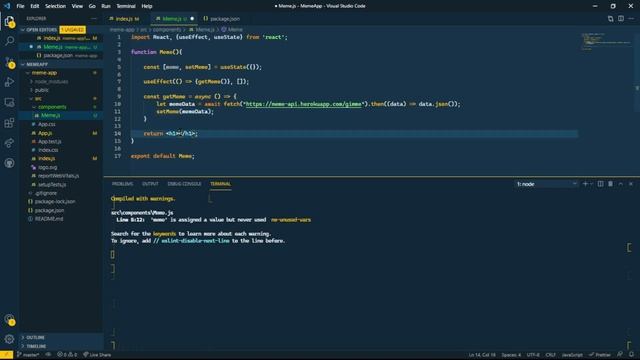The width and height of the screenshot is (640, 360).
Task: Open the GitHub view icon
Action: (x=9, y=163)
